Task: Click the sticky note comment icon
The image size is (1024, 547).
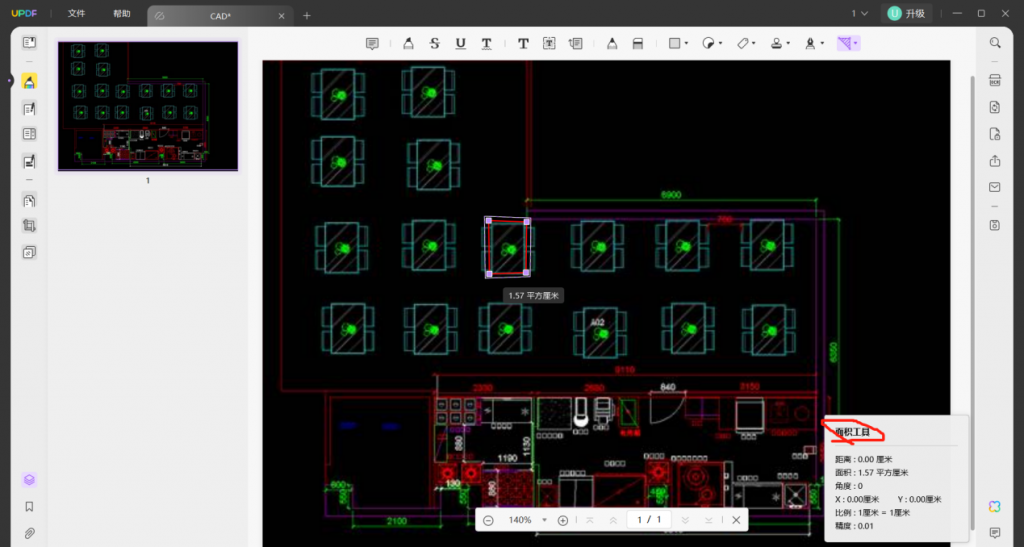Action: click(x=372, y=44)
